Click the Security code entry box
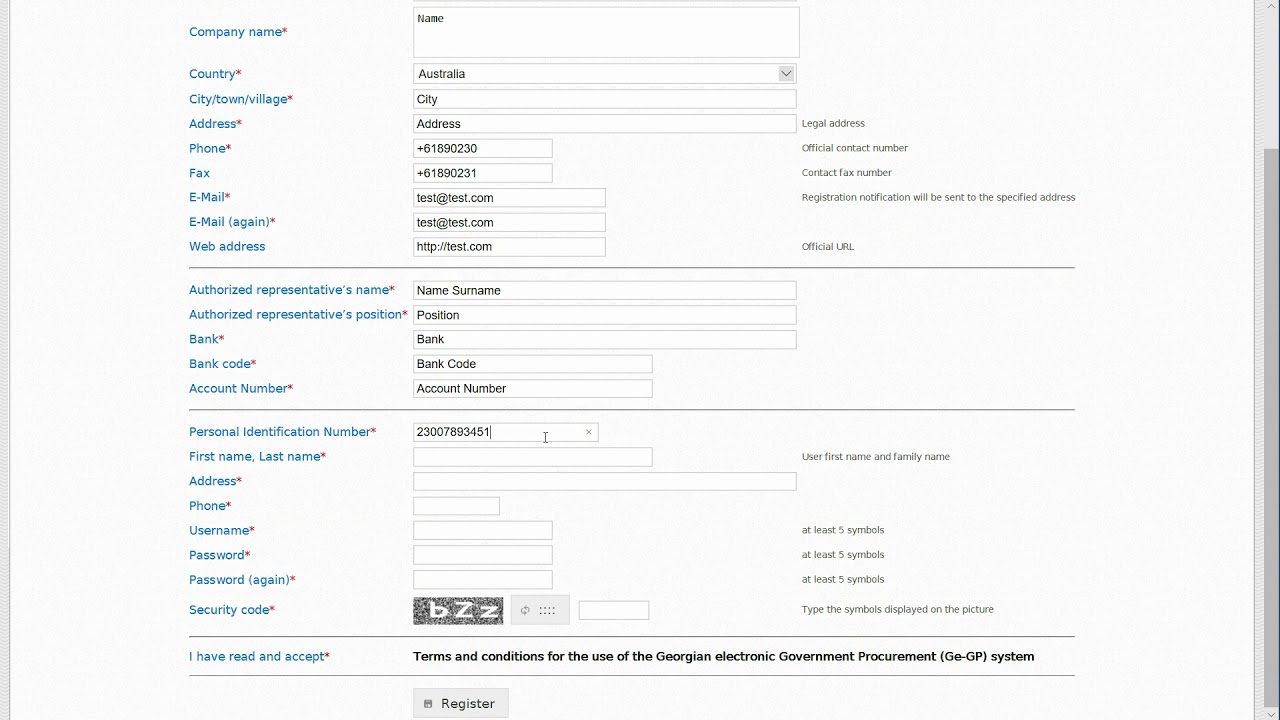1280x720 pixels. pos(614,610)
